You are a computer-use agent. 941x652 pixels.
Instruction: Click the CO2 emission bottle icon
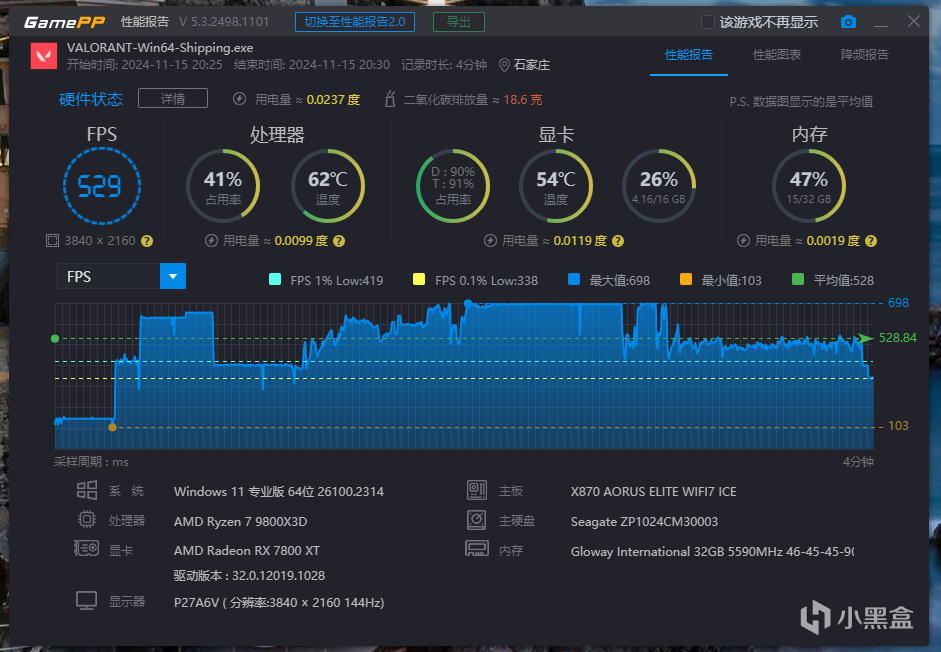coord(390,99)
